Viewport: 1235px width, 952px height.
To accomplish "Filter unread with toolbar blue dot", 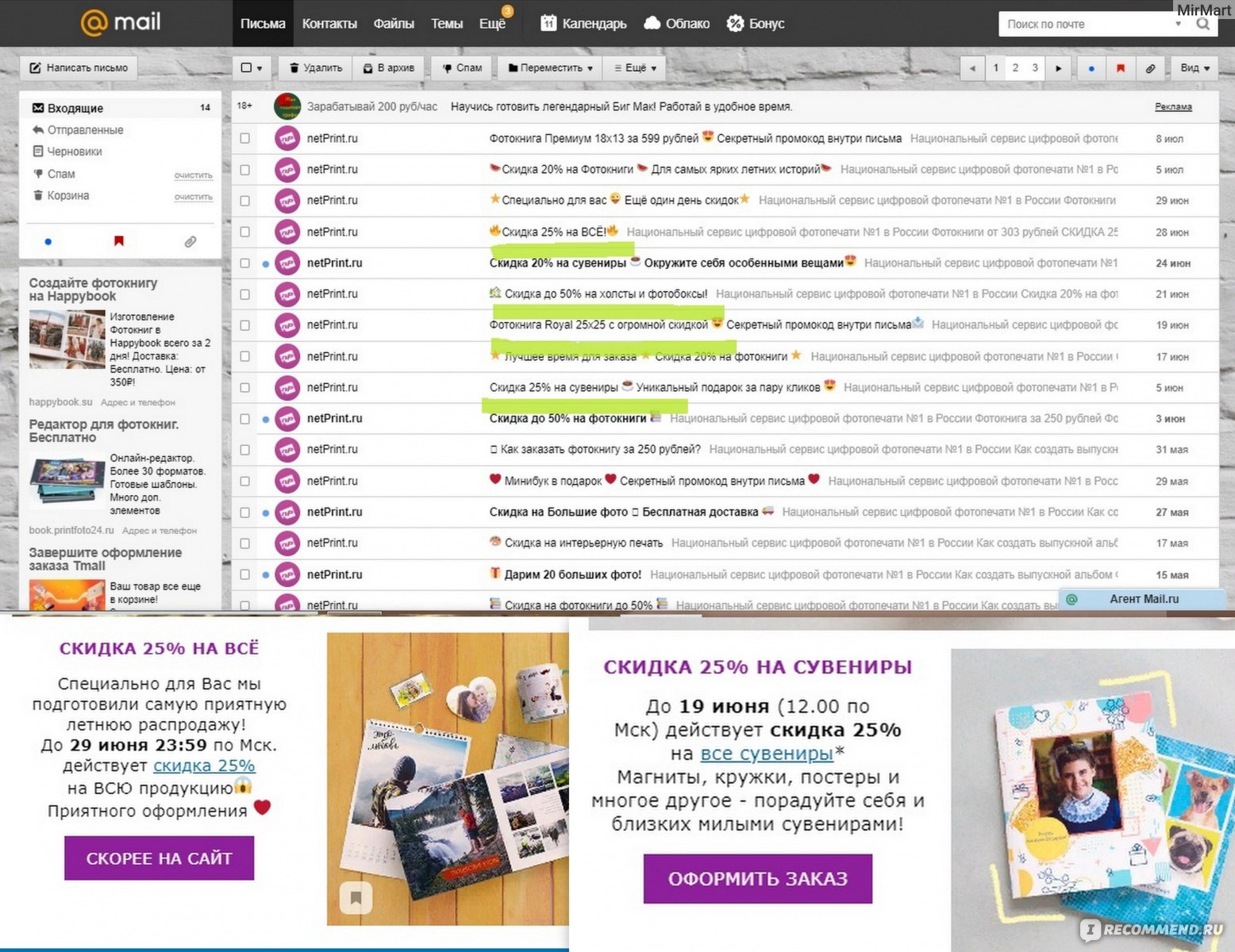I will click(1091, 68).
